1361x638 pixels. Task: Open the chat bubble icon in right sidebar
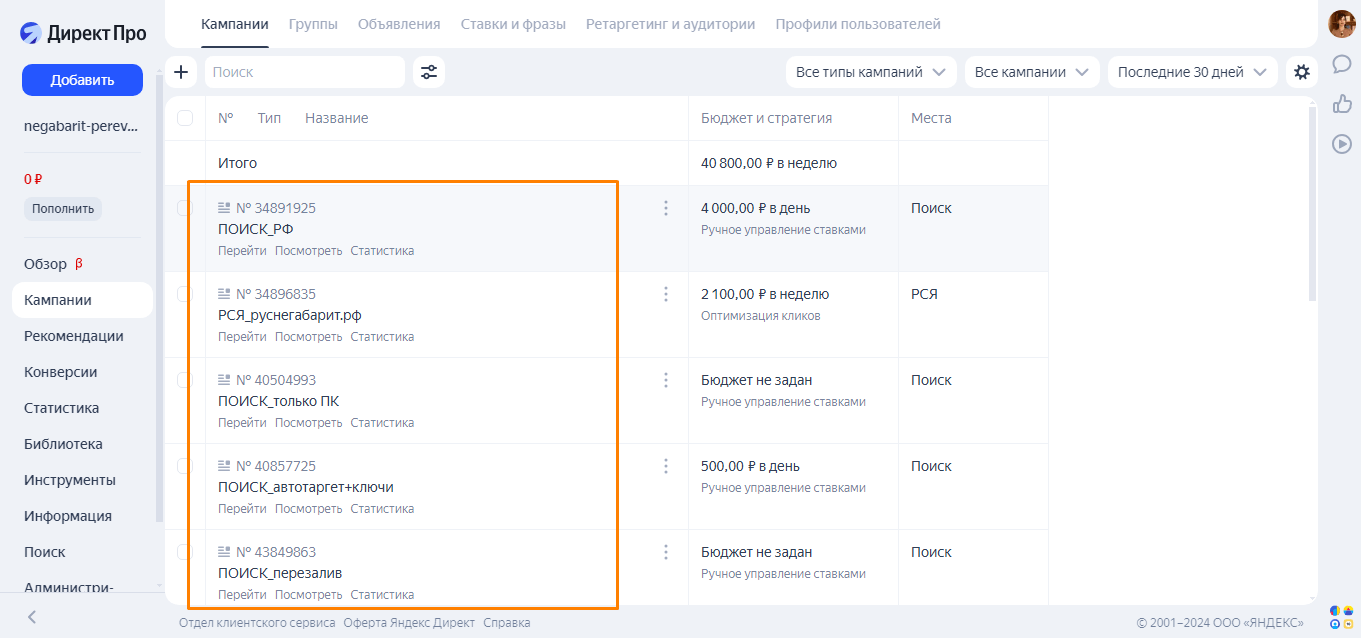tap(1342, 64)
